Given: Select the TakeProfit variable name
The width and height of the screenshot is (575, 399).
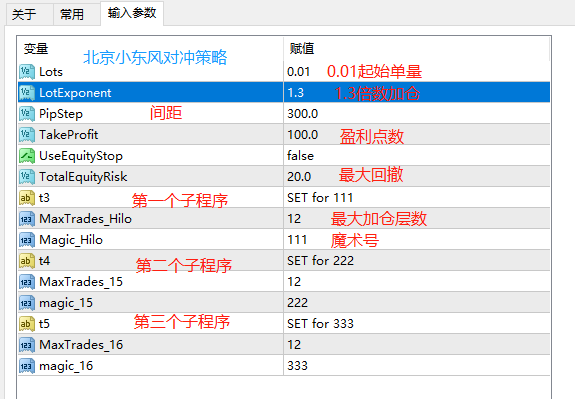Looking at the screenshot, I should click(69, 135).
